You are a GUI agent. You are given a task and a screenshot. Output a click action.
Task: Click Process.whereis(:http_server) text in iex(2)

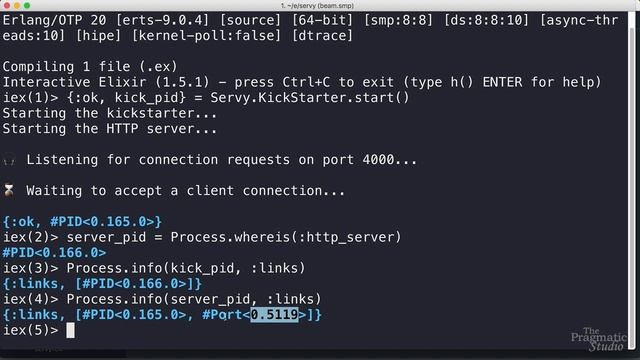click(286, 237)
